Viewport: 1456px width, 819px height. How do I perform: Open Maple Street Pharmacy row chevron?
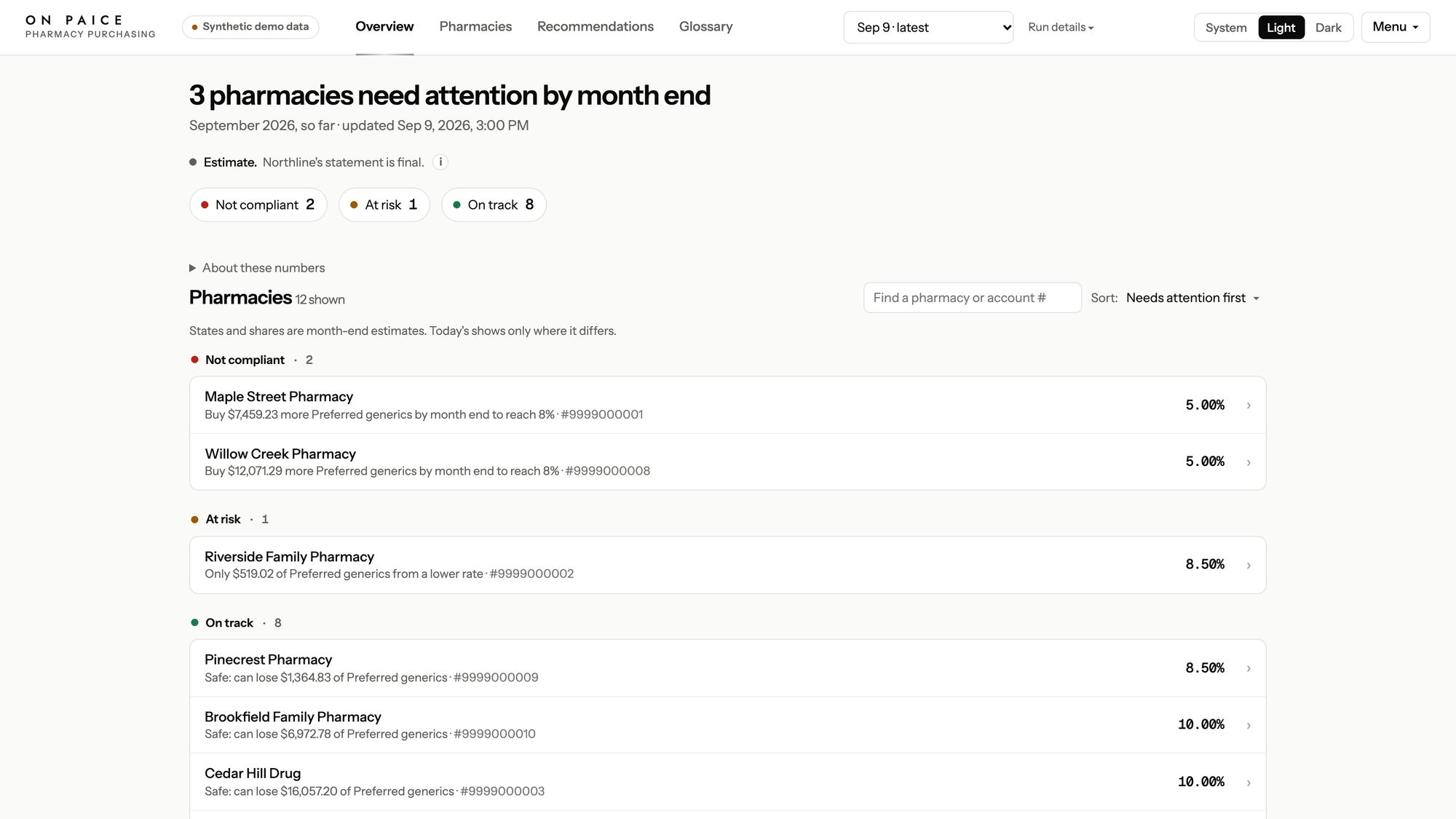point(1249,405)
